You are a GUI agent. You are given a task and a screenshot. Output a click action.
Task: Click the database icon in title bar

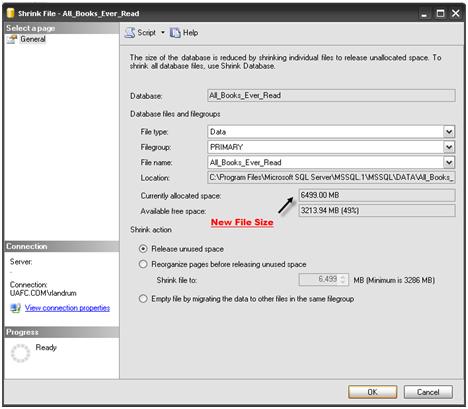(x=11, y=13)
